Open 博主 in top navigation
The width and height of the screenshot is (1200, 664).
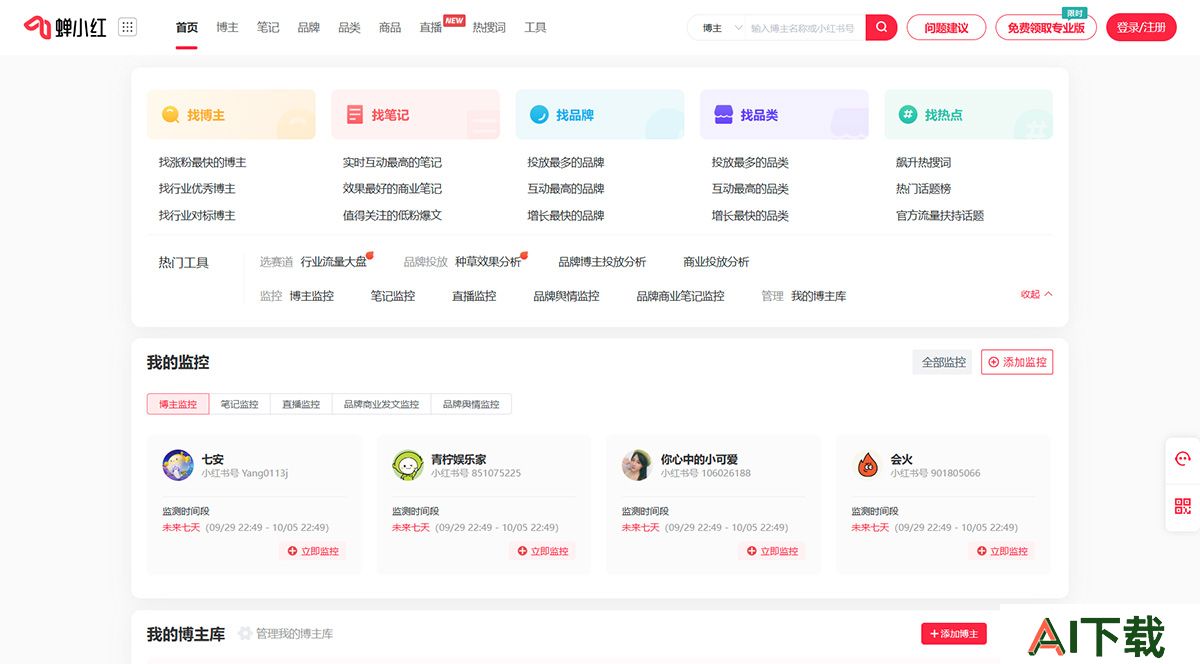click(227, 27)
